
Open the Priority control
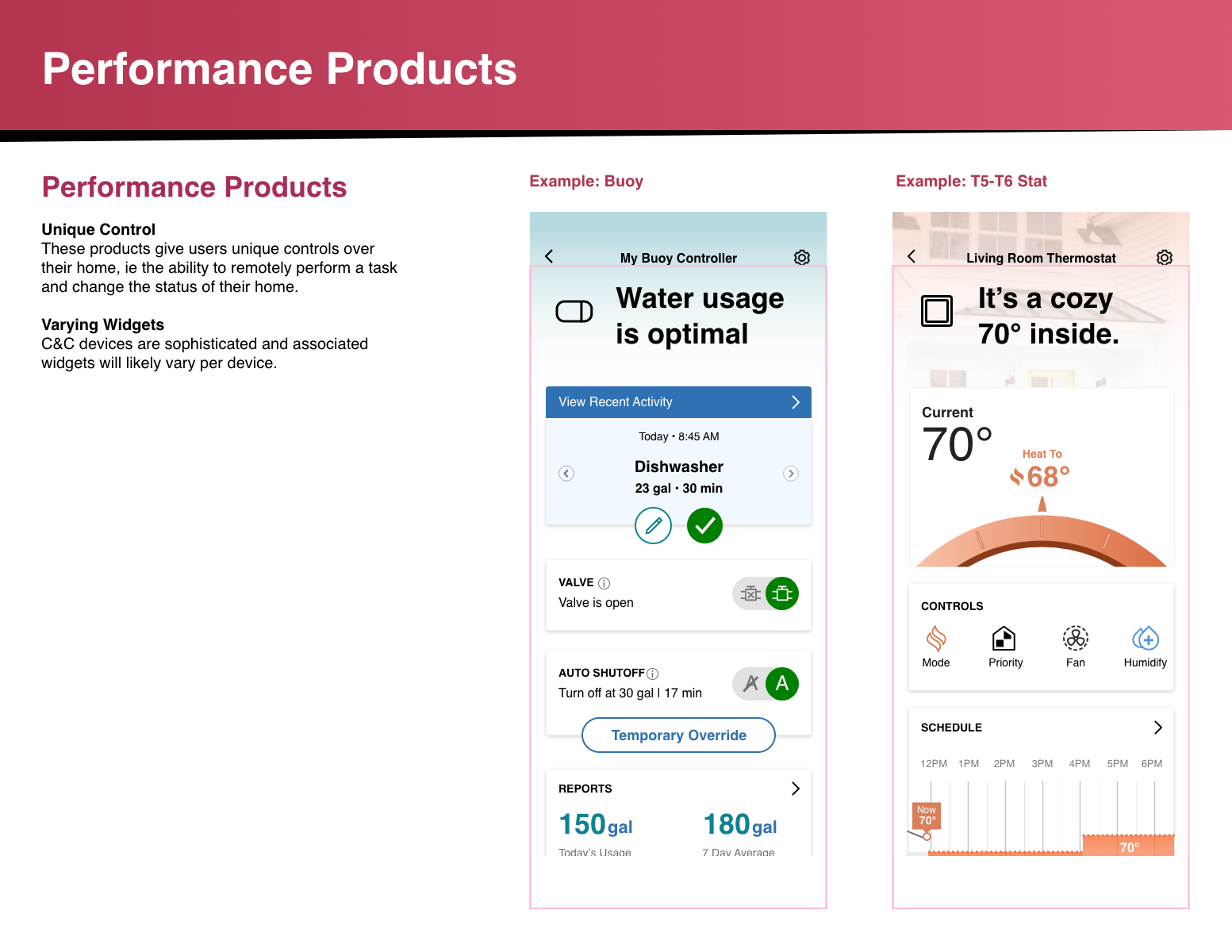point(1005,647)
